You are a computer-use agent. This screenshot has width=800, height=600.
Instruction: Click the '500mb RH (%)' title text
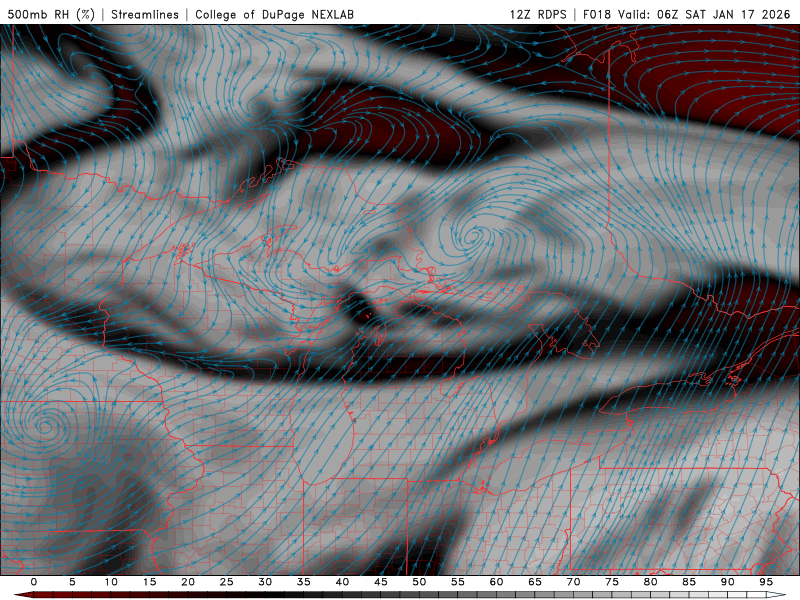point(51,14)
